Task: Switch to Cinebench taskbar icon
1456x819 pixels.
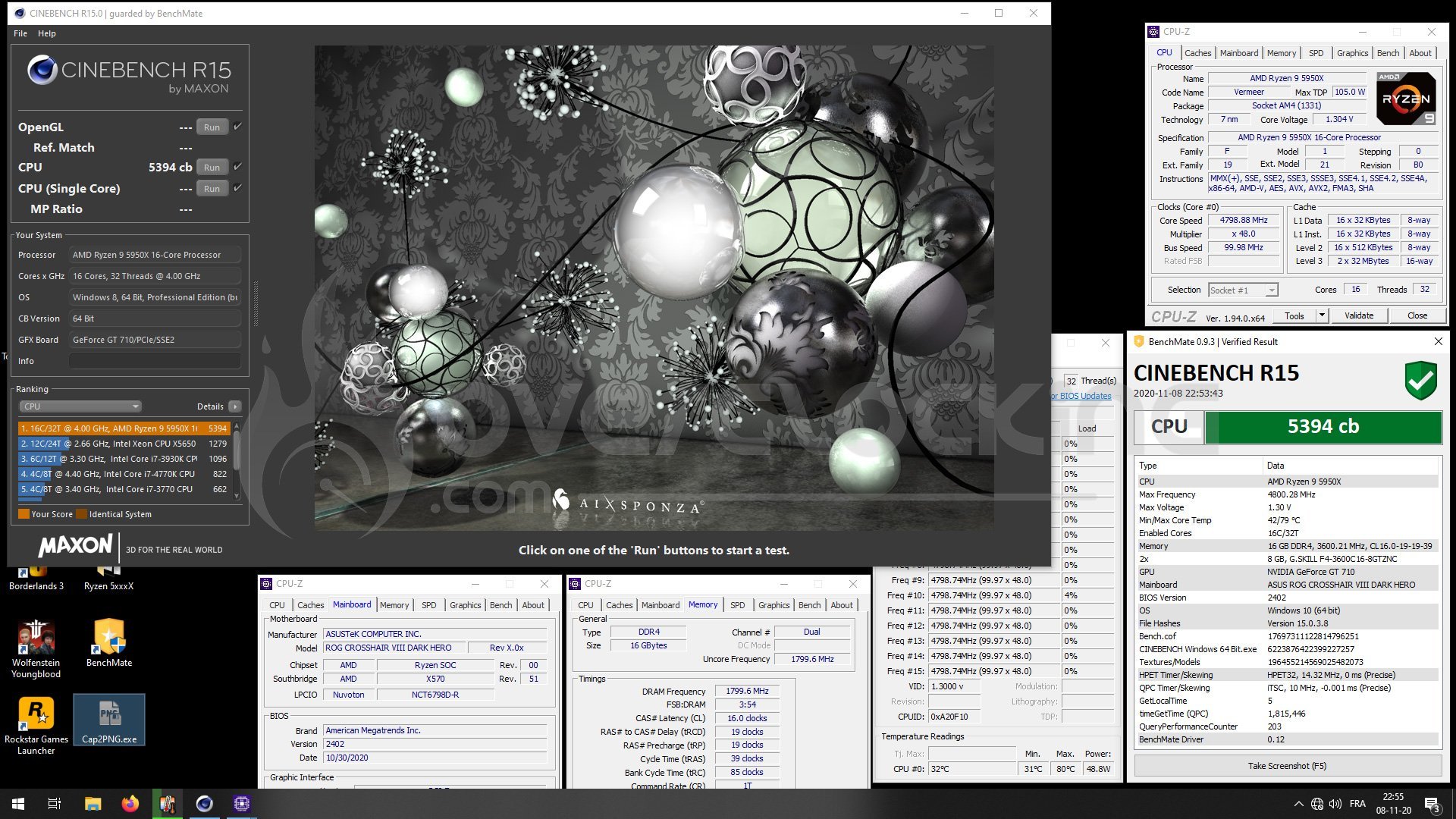Action: coord(205,804)
